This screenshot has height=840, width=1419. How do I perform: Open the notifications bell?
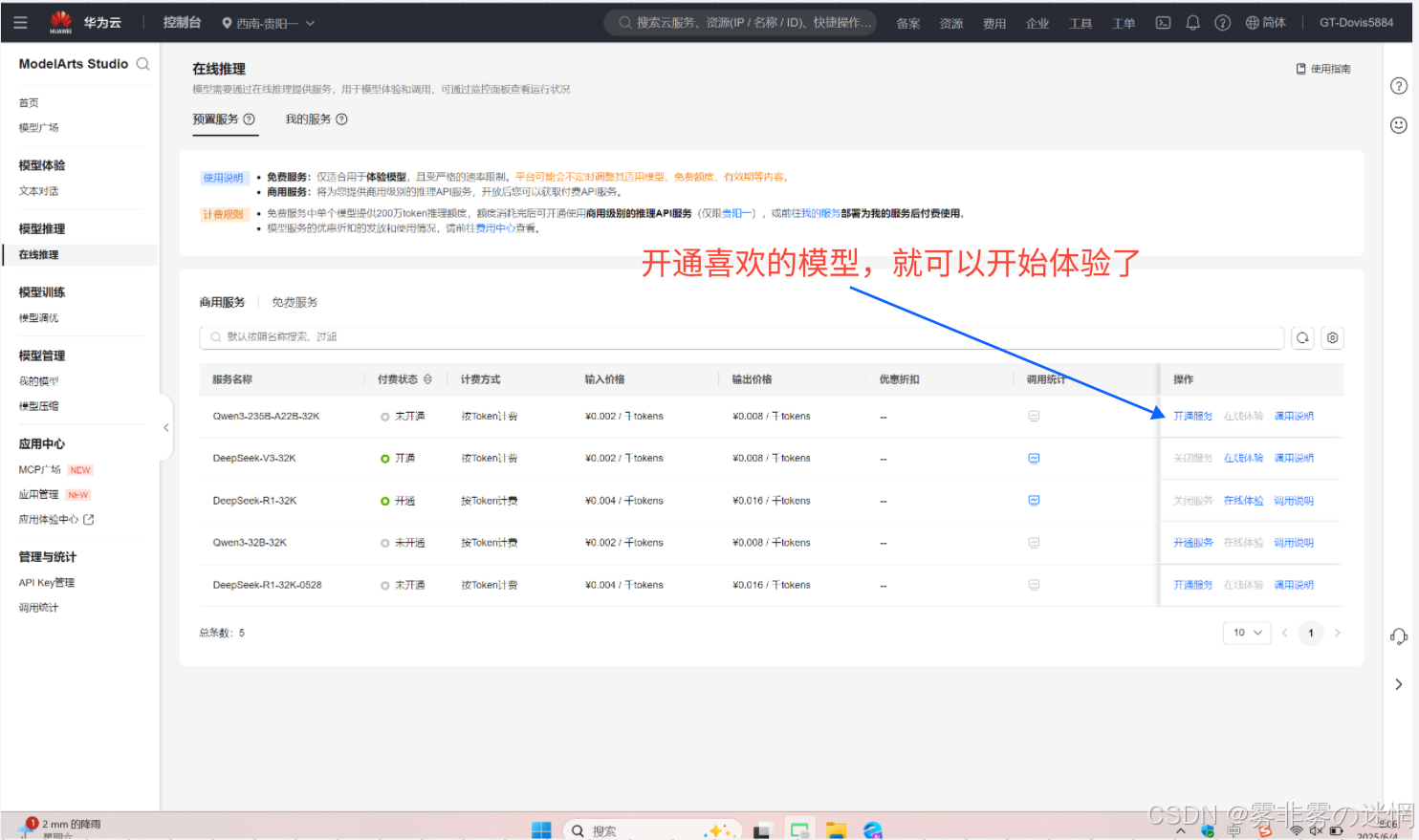[1192, 23]
